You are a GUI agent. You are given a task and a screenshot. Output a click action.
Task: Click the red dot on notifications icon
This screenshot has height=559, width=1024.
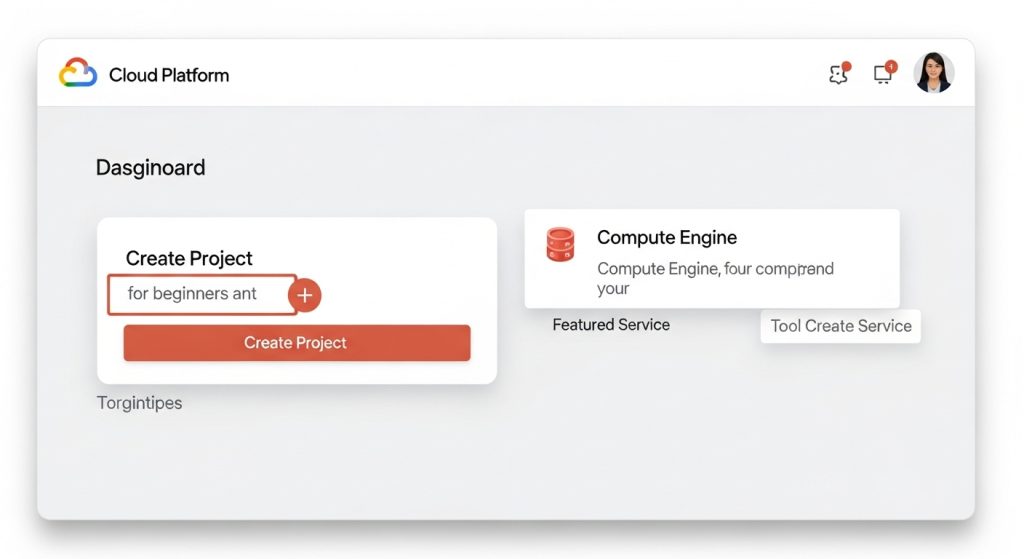(846, 66)
